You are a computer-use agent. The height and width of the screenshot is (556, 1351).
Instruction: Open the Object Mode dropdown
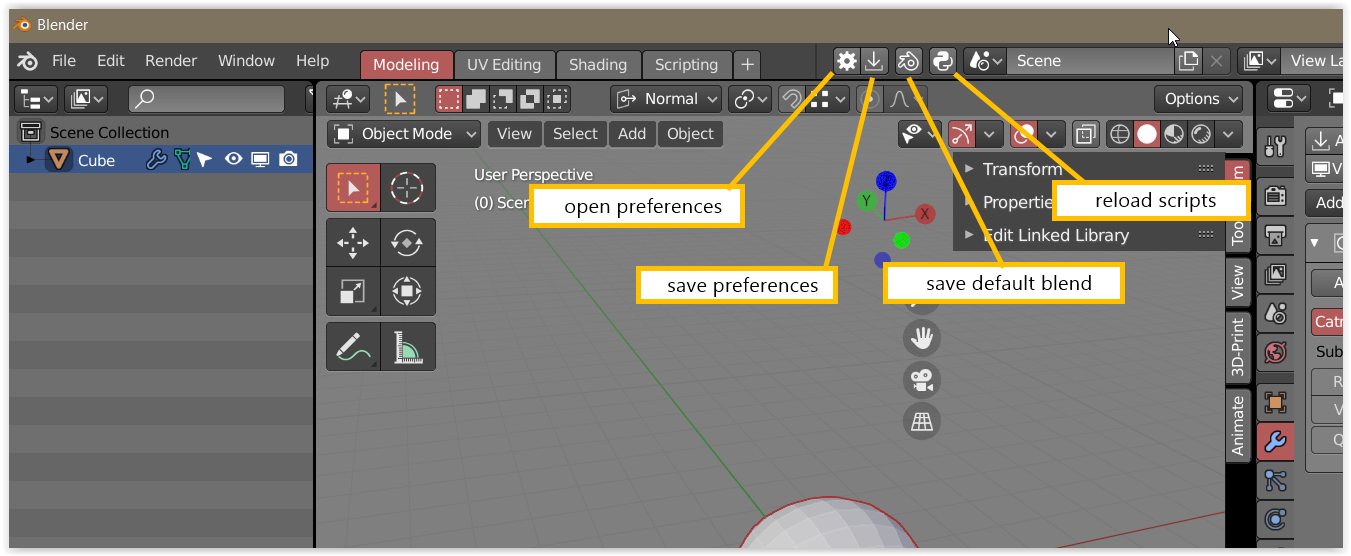(405, 133)
